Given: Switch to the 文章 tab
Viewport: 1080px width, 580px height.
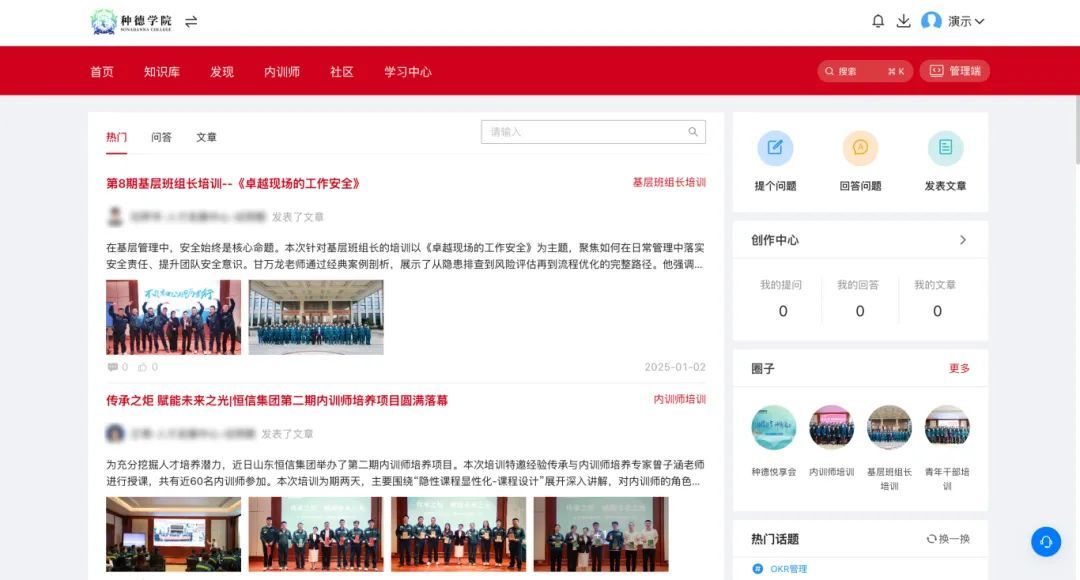Looking at the screenshot, I should coord(206,138).
